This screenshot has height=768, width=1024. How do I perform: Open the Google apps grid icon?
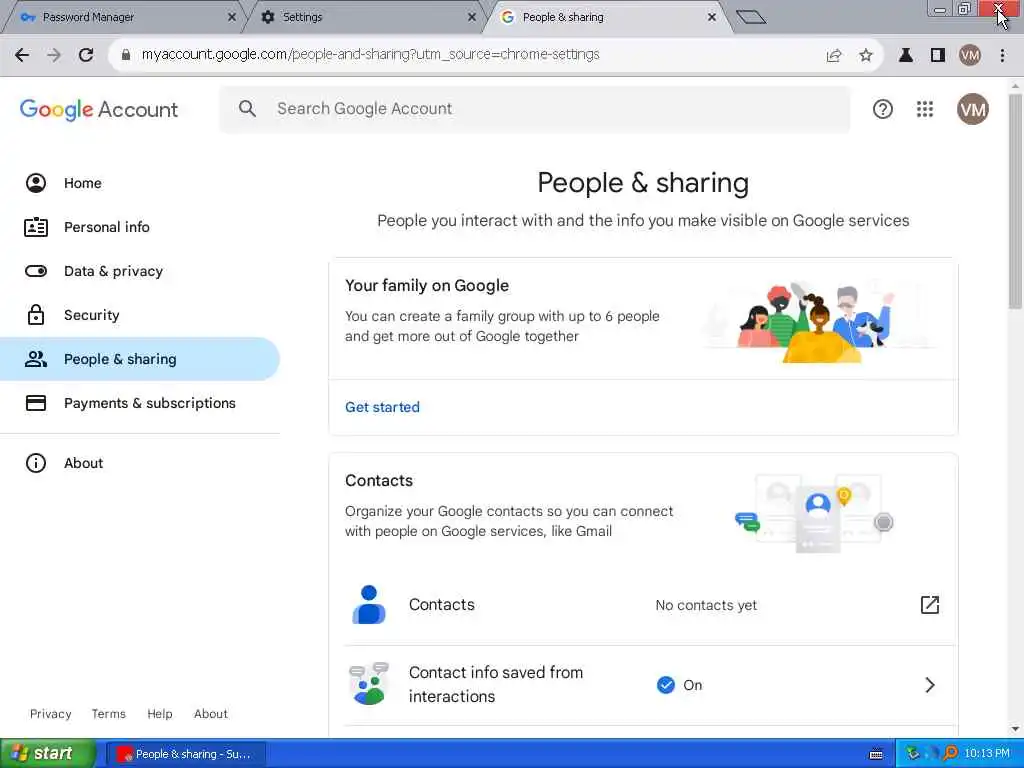click(x=925, y=109)
